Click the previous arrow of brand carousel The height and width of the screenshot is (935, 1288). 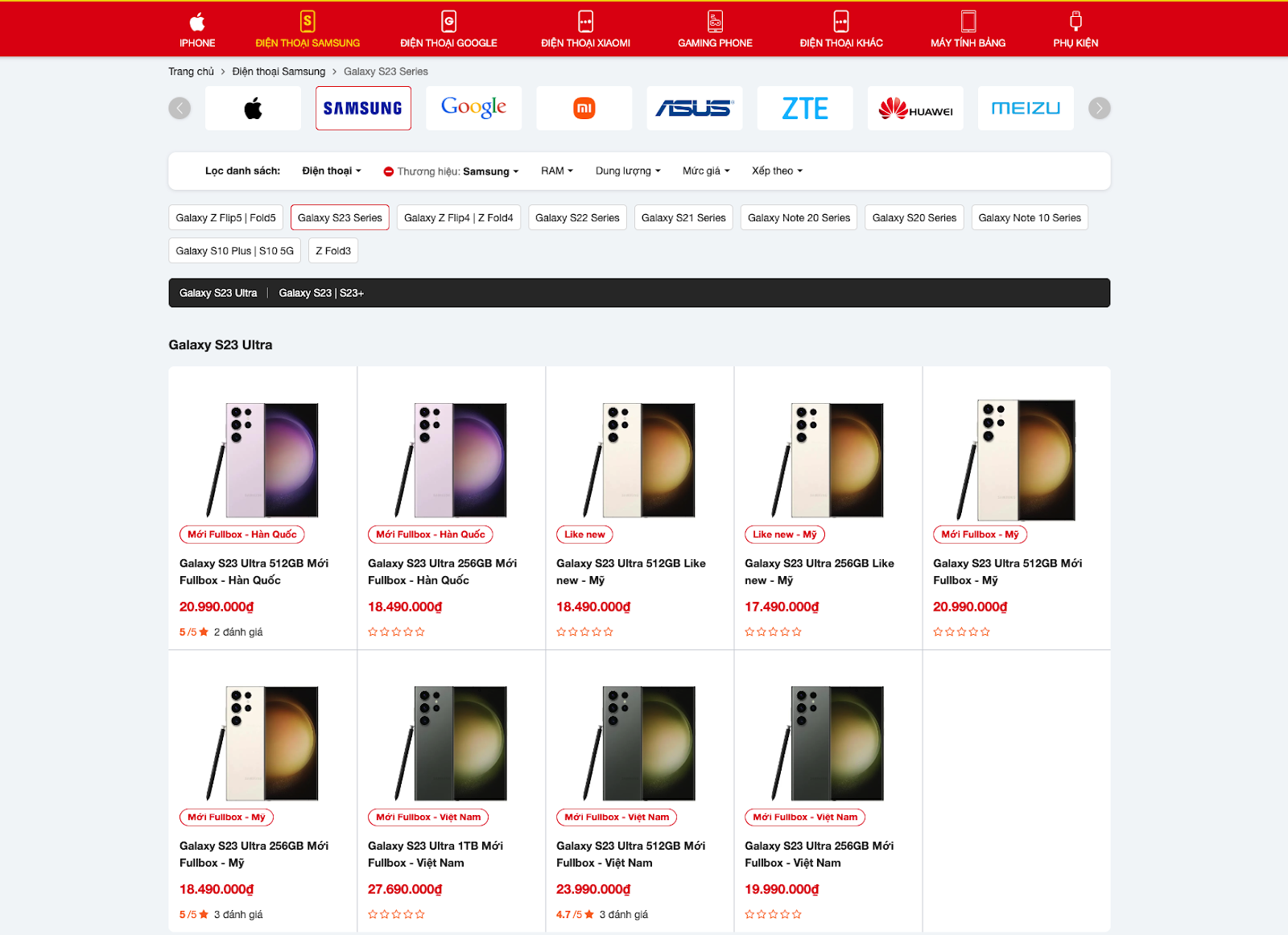[x=180, y=108]
